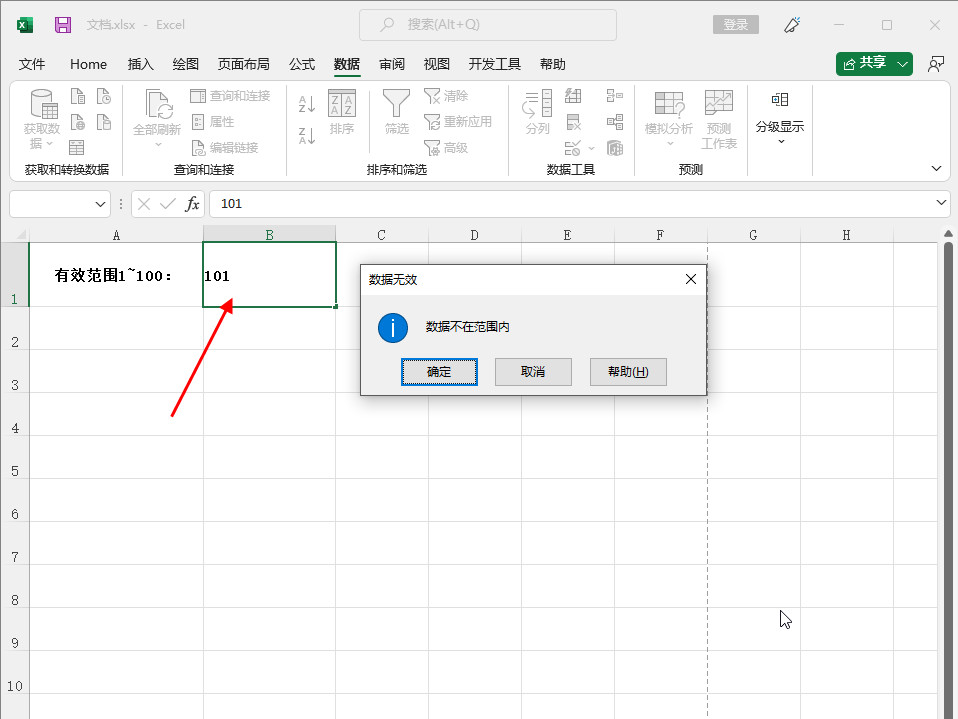
Task: Click the From Table/Range icon
Action: click(76, 147)
